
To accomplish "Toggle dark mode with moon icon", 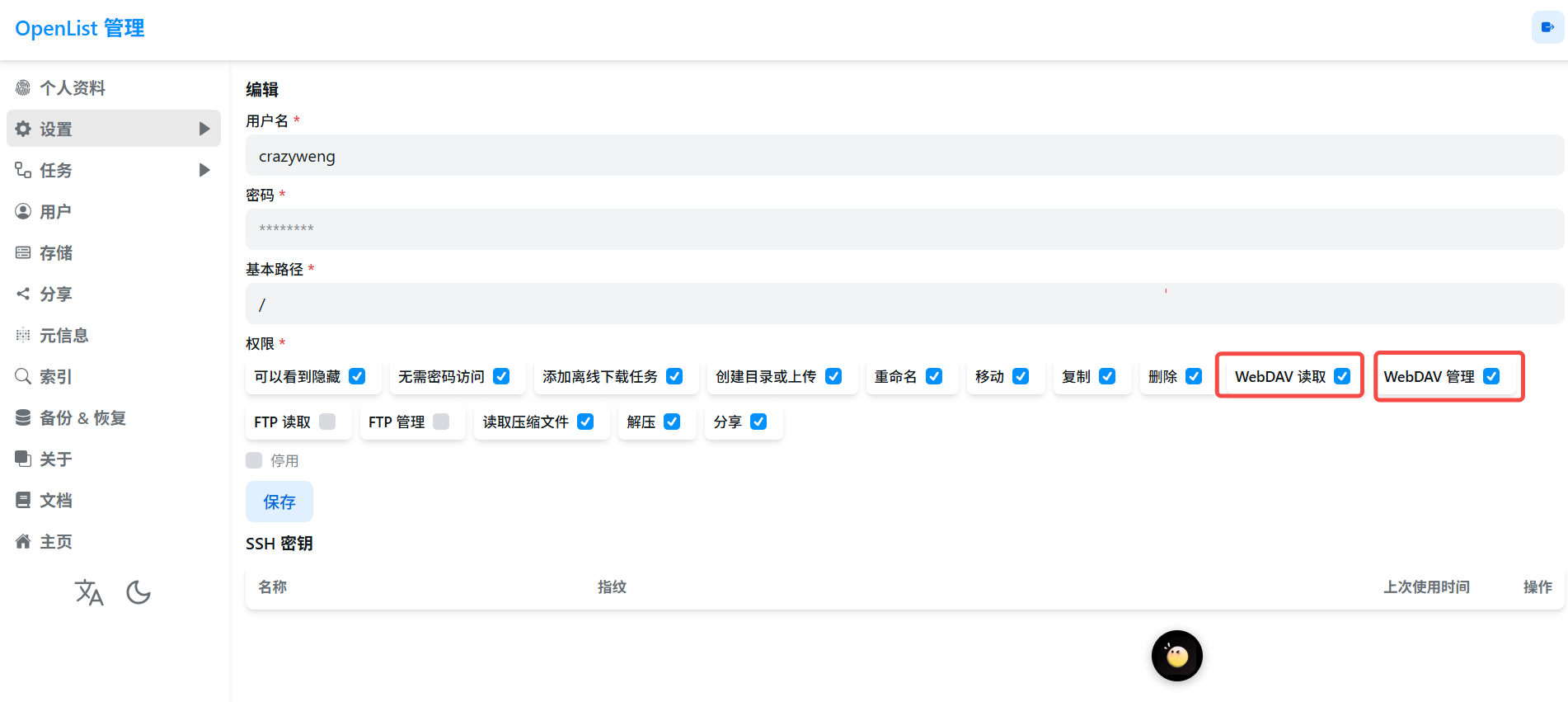I will click(x=138, y=592).
